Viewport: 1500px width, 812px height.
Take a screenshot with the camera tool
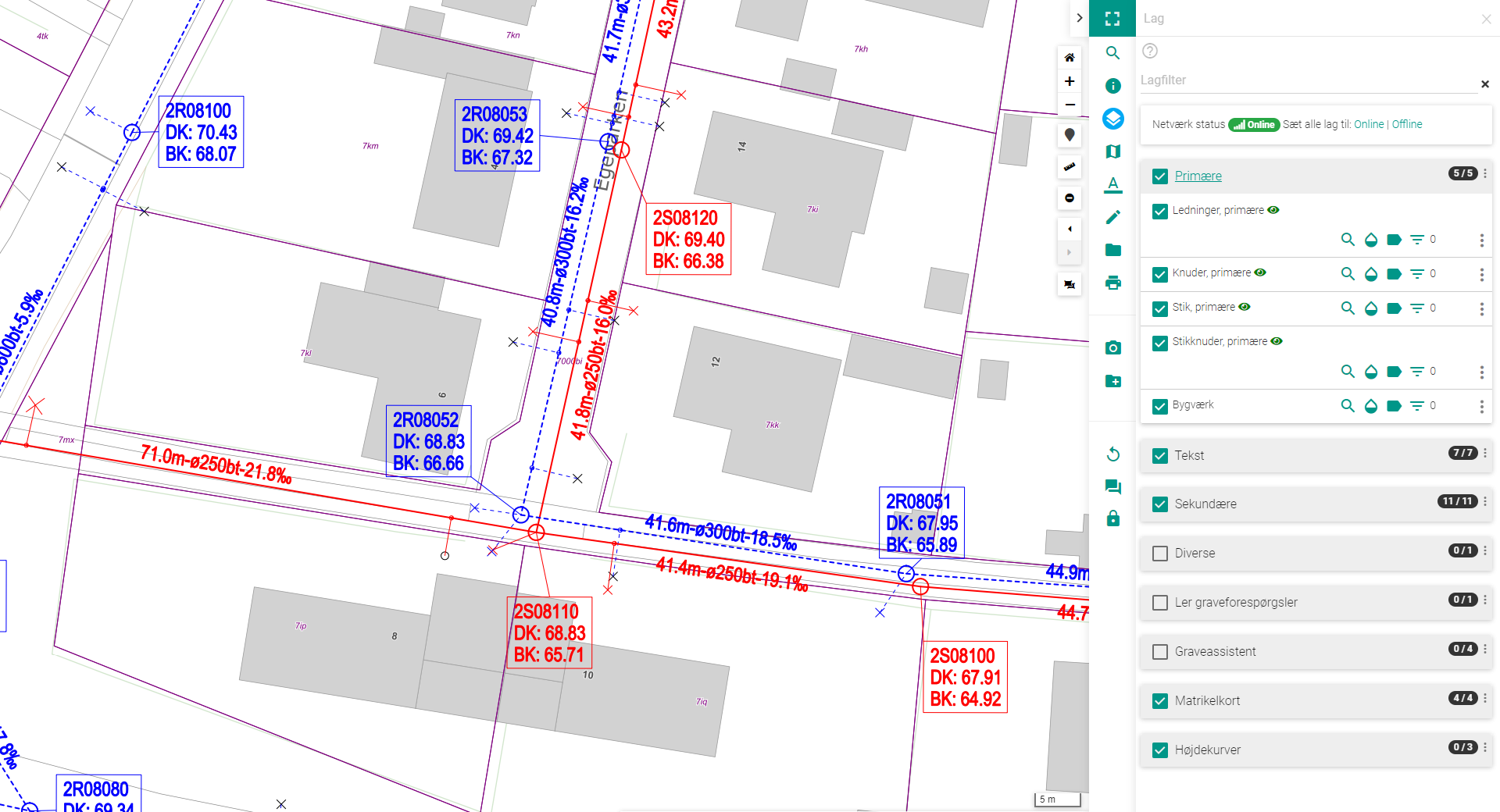point(1112,347)
